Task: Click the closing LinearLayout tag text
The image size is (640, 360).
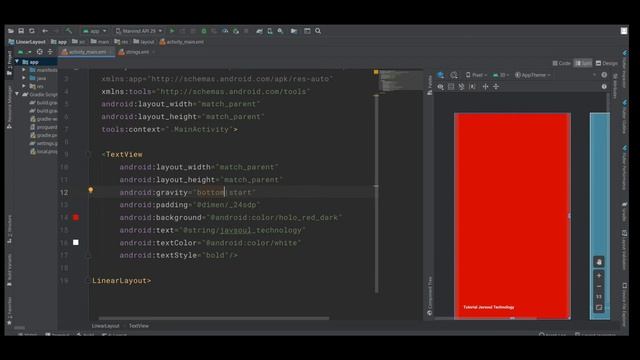Action: pos(122,280)
